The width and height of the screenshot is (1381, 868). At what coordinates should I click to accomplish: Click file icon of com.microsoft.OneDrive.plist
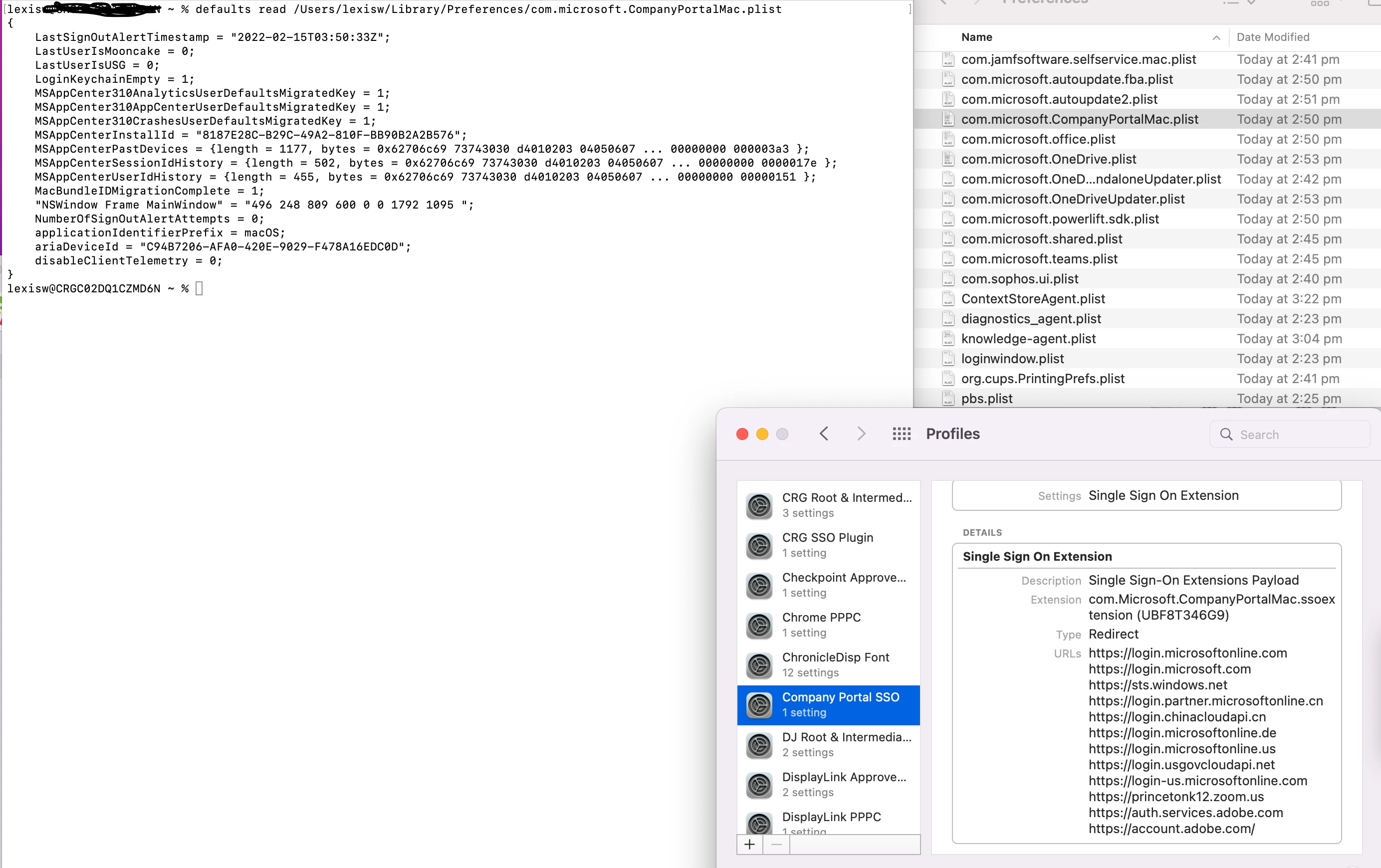pos(948,159)
